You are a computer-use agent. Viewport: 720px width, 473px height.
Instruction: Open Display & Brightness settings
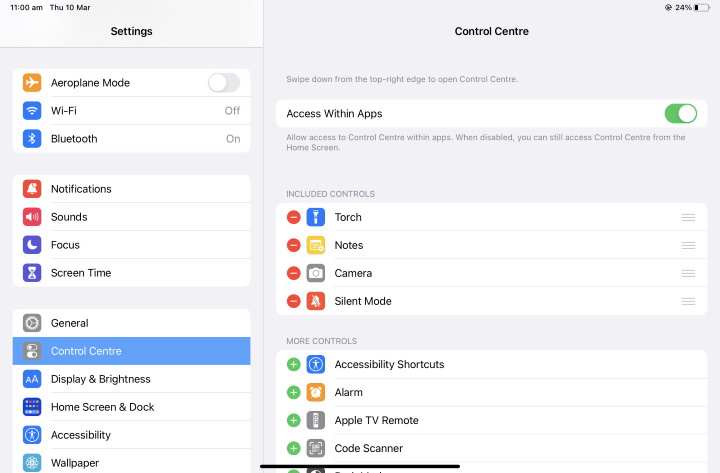tap(131, 379)
